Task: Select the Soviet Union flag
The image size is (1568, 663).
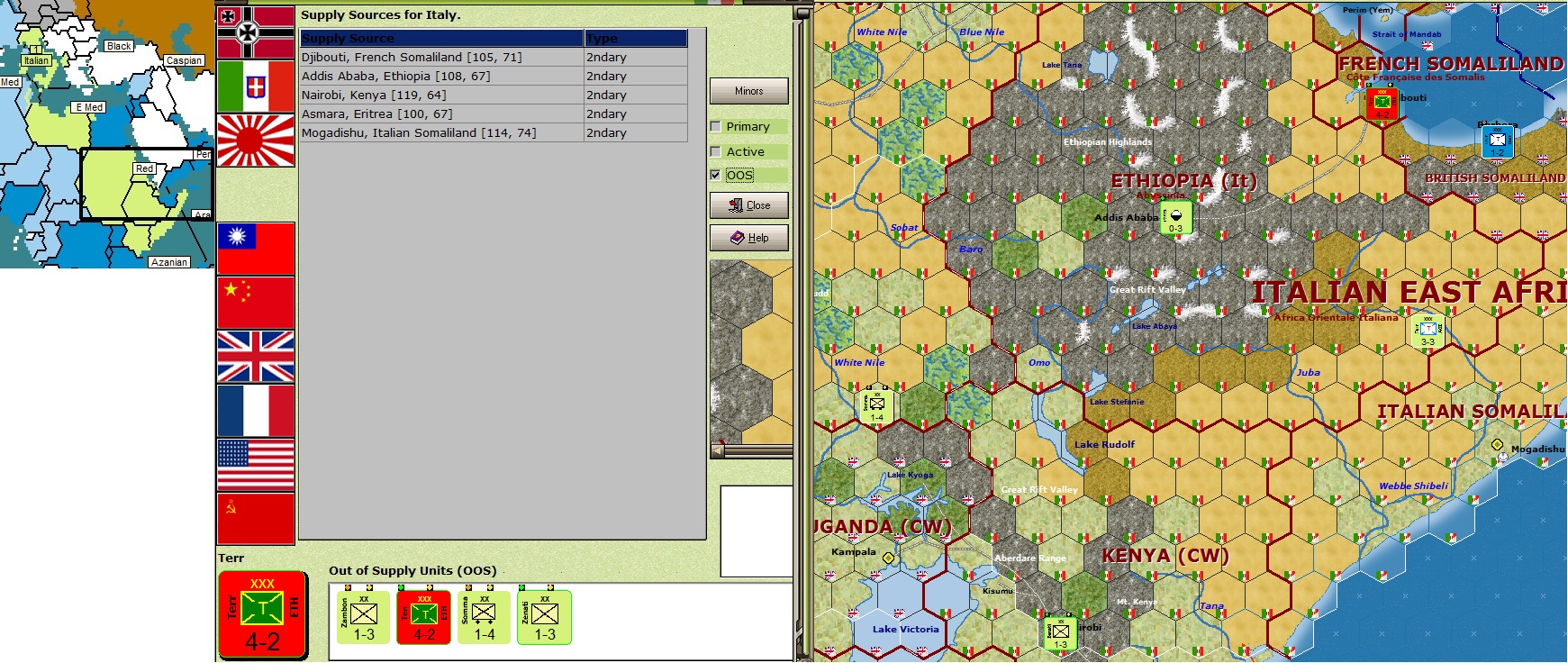Action: point(256,519)
